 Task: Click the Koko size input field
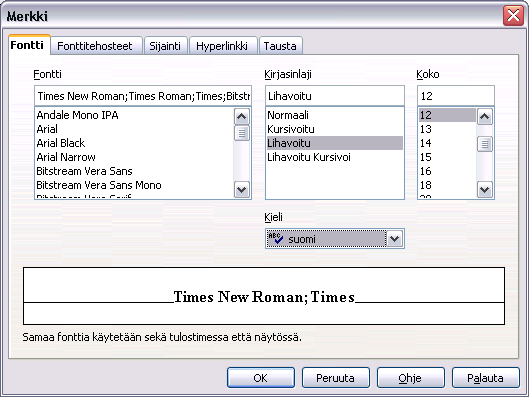pyautogui.click(x=456, y=96)
